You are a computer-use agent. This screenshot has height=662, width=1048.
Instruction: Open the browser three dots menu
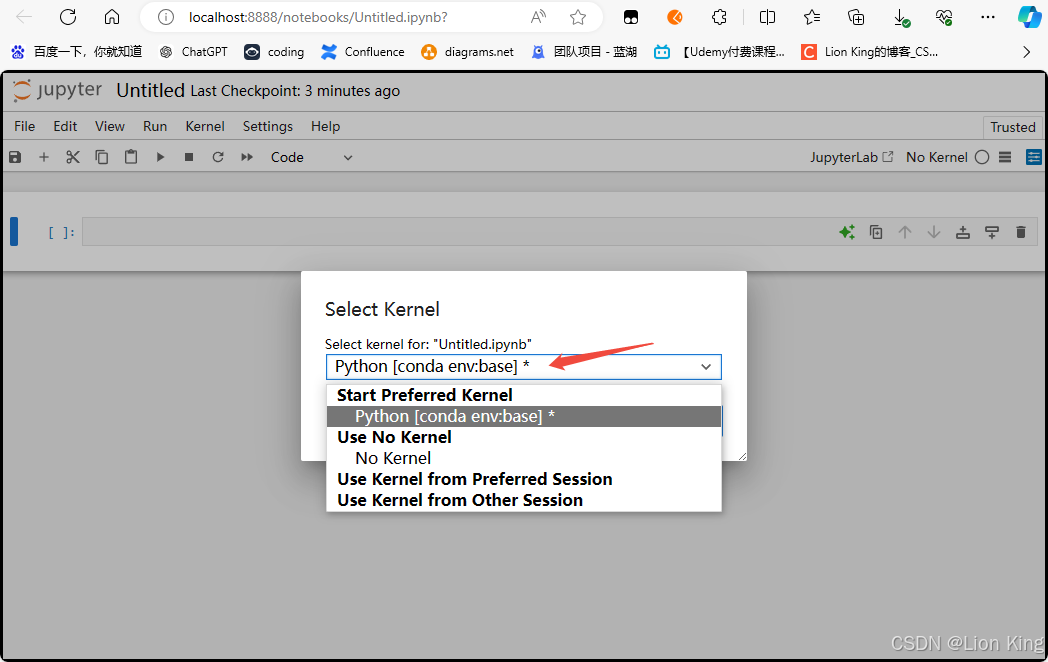point(988,17)
